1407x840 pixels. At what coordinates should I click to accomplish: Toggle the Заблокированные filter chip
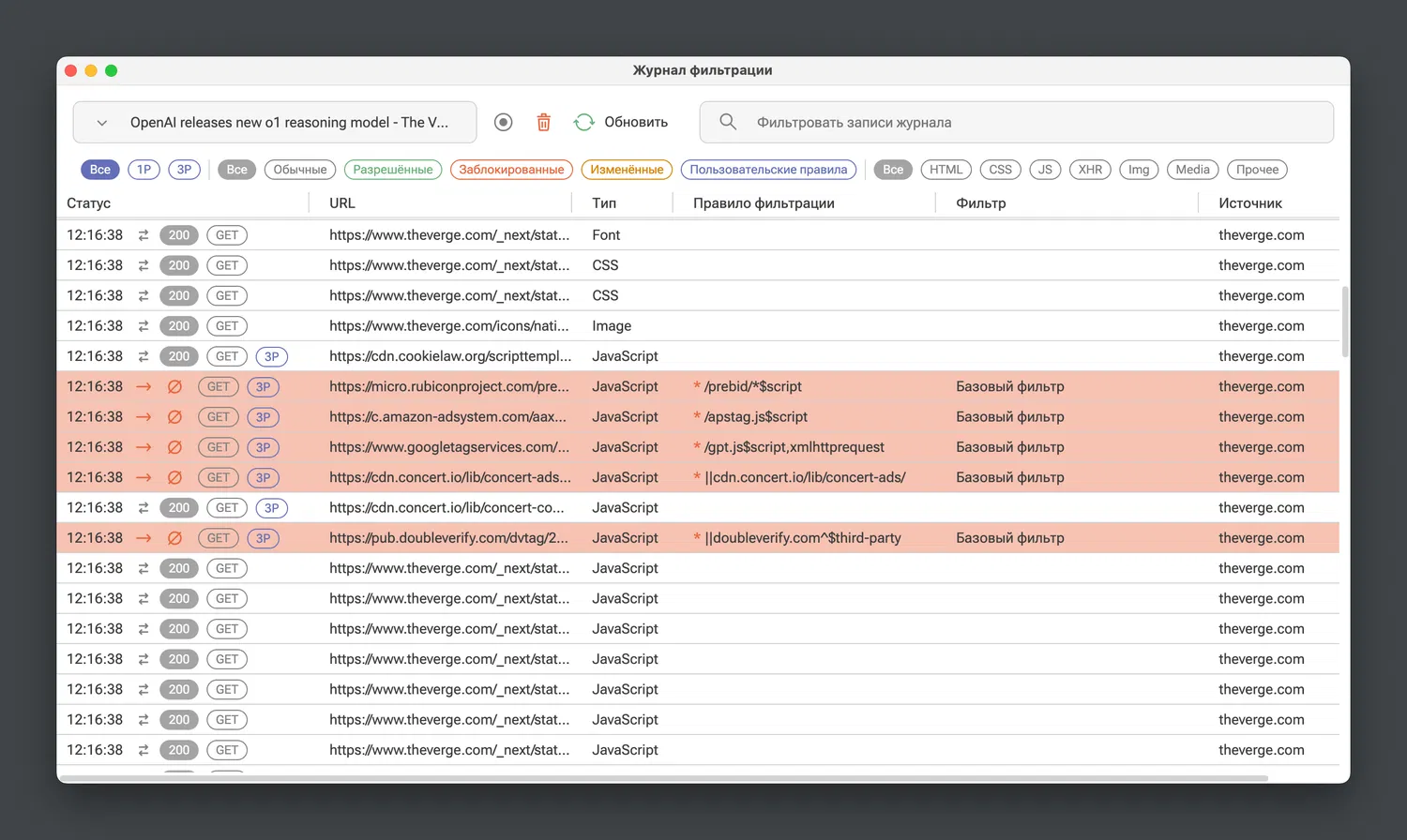pyautogui.click(x=511, y=170)
